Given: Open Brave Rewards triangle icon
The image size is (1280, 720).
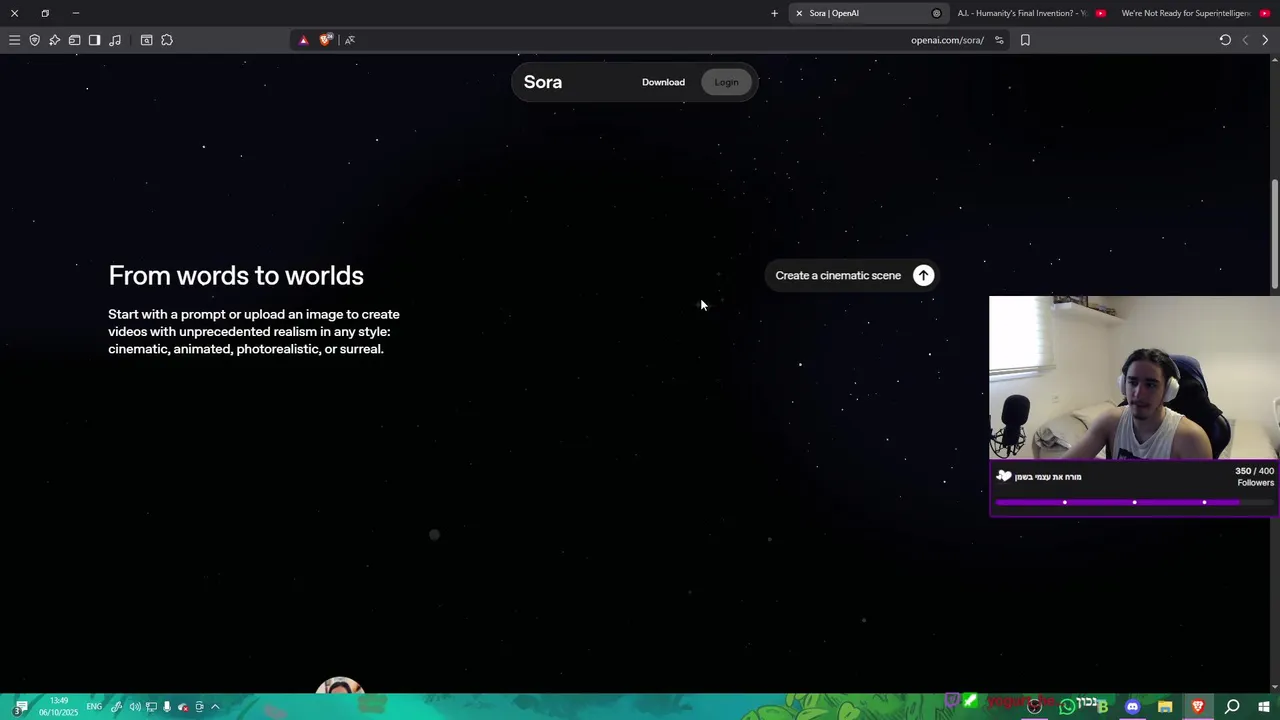Looking at the screenshot, I should pos(304,40).
